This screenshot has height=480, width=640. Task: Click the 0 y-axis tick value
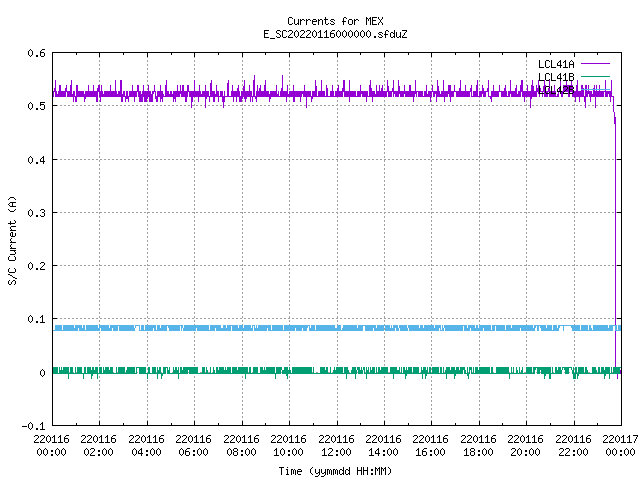tap(42, 373)
